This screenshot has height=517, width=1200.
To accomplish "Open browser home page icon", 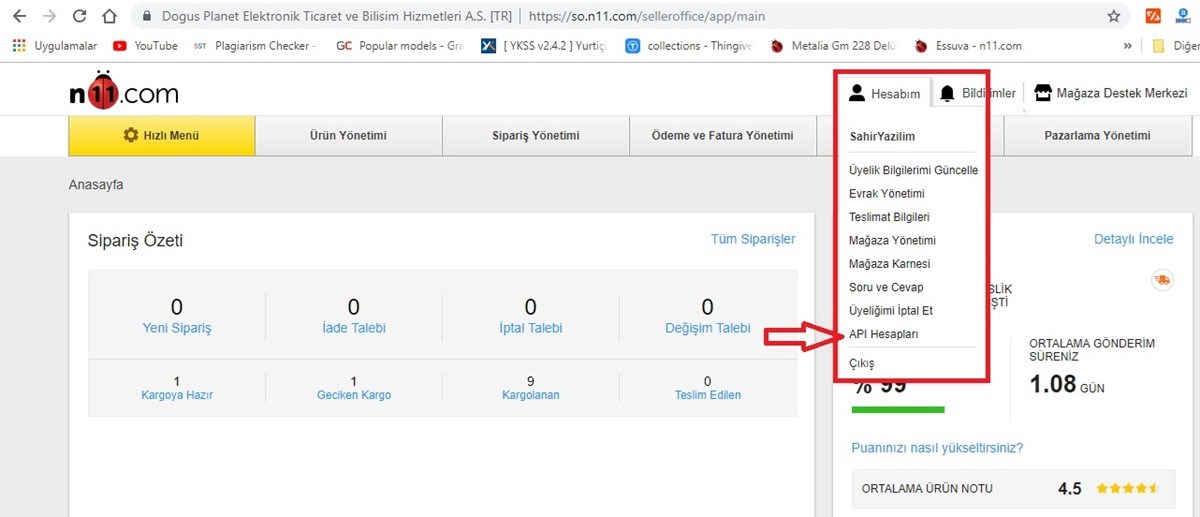I will coord(111,17).
